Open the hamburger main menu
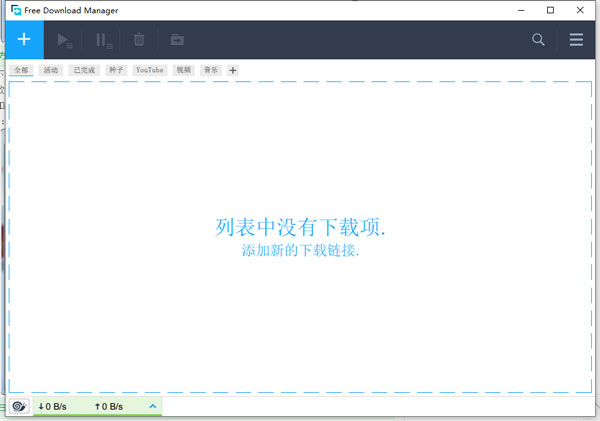This screenshot has width=600, height=421. [x=576, y=40]
